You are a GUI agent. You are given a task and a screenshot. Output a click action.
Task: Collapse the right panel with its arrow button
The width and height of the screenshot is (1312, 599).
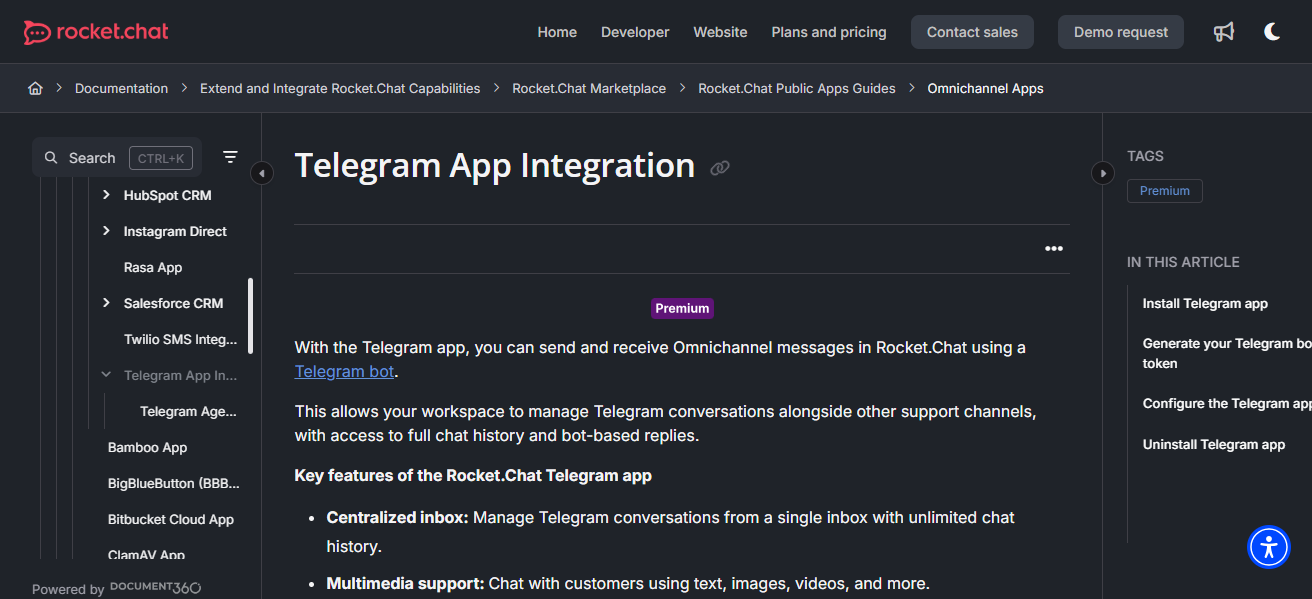click(1102, 173)
